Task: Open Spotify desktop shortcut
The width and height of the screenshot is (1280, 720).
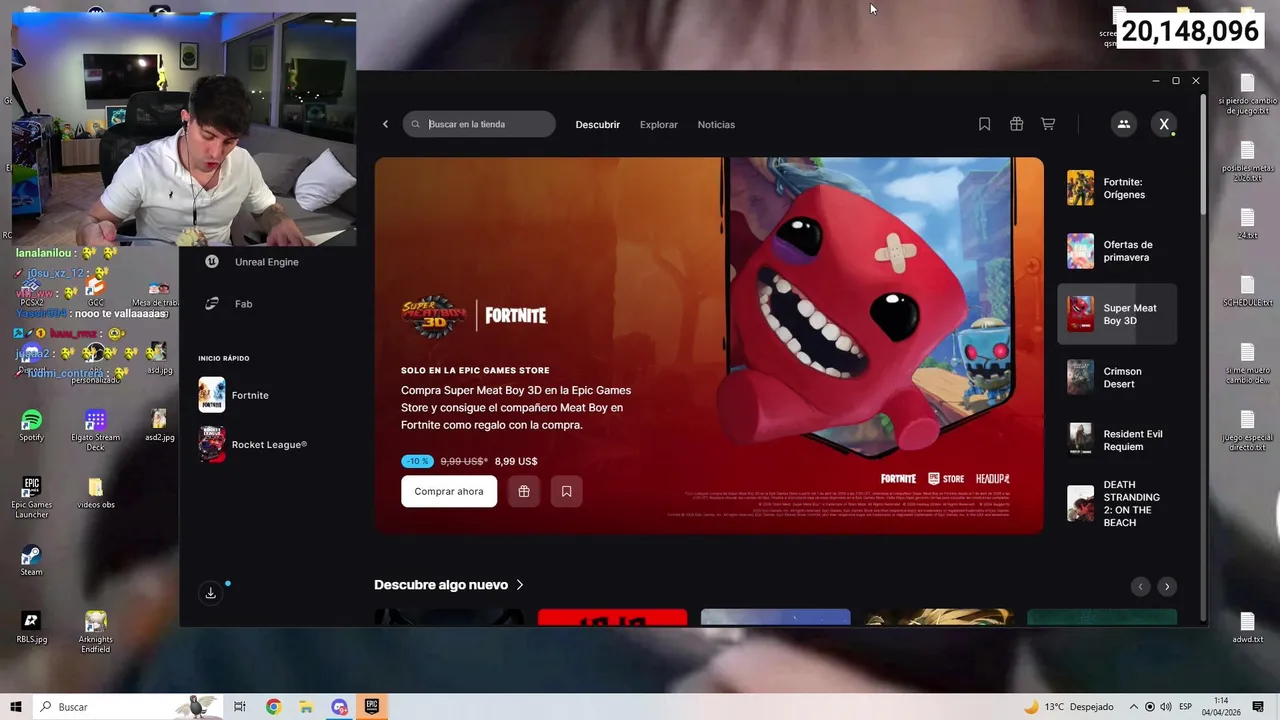Action: (32, 426)
